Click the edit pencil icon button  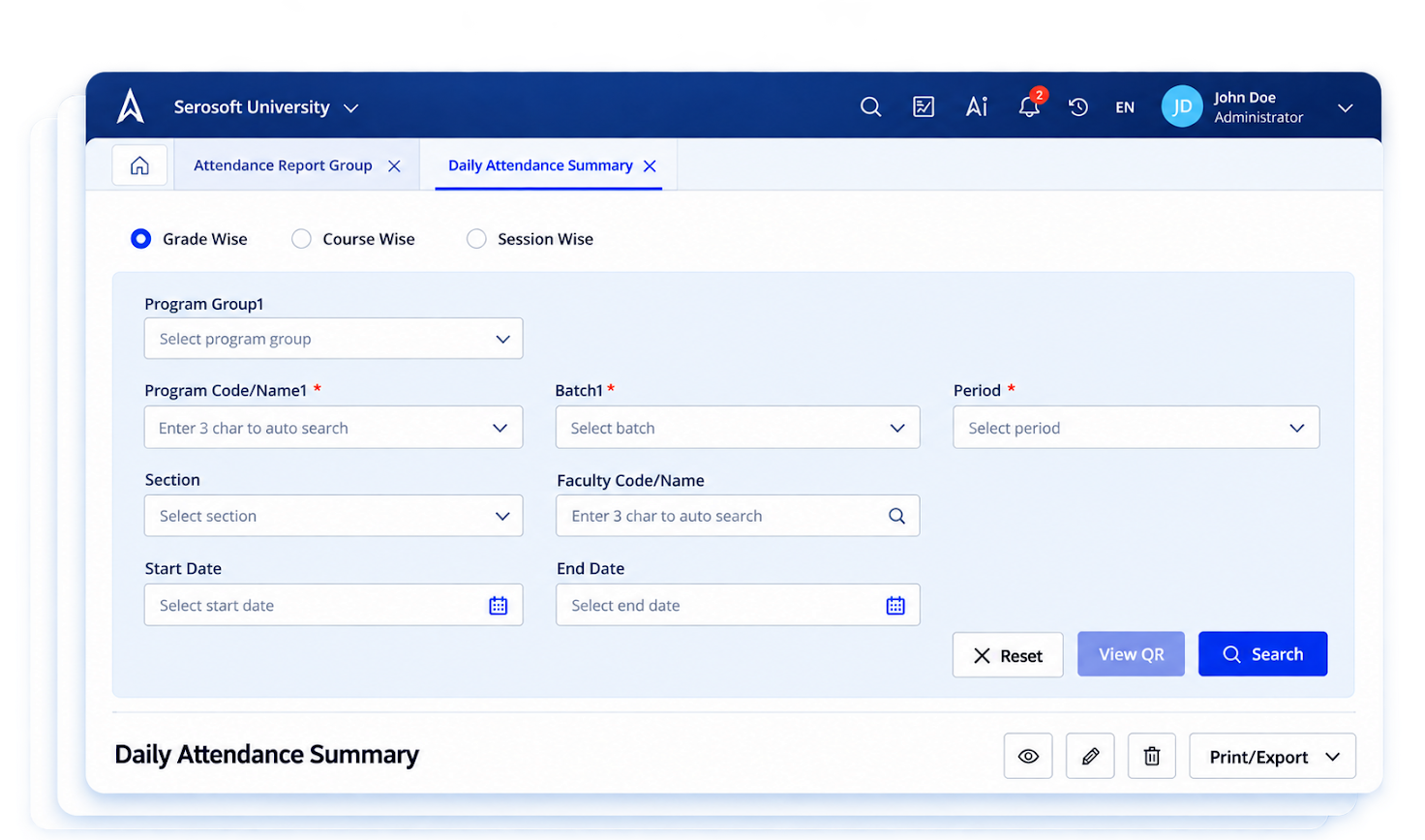(x=1090, y=756)
